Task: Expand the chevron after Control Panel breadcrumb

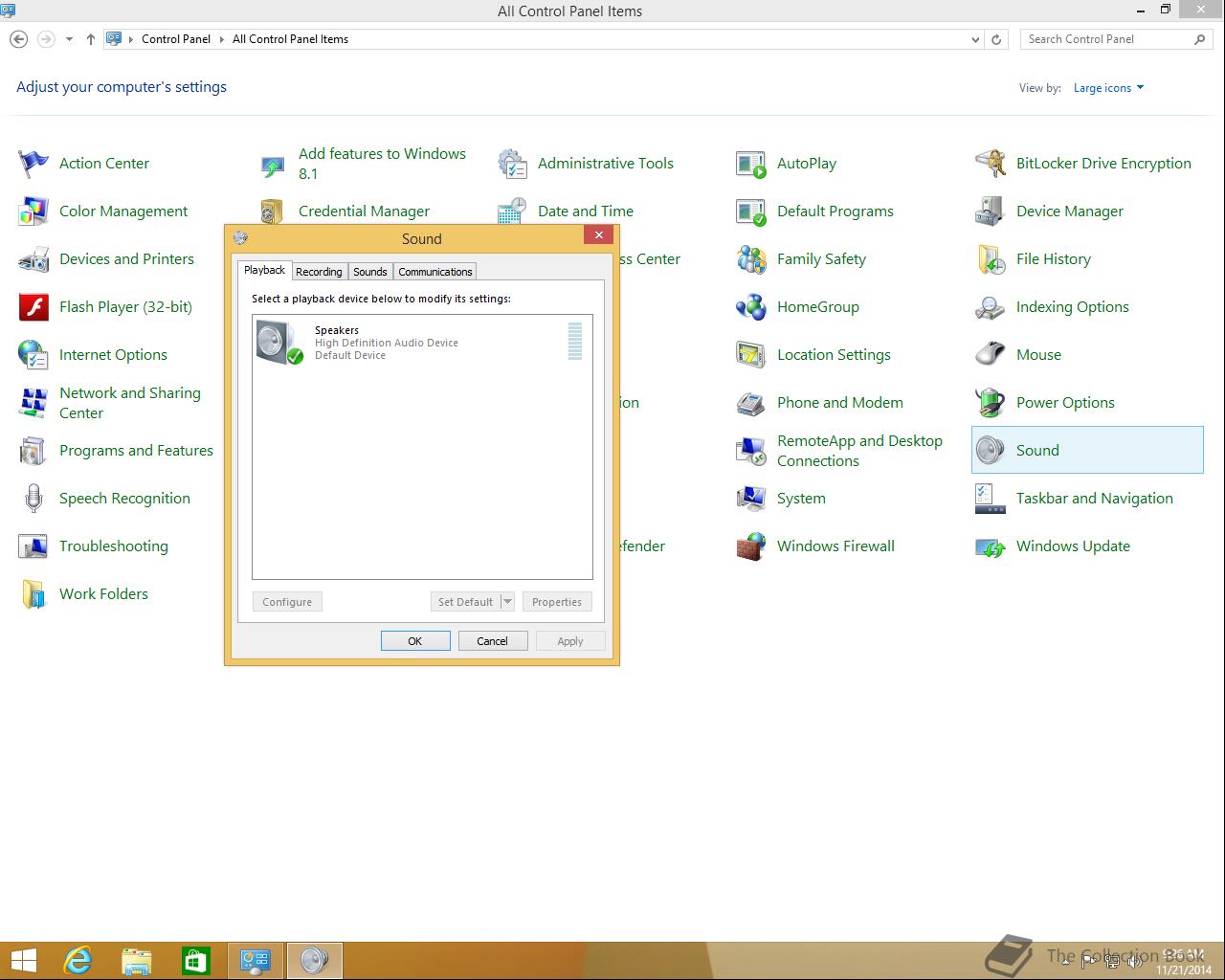Action: pos(221,39)
